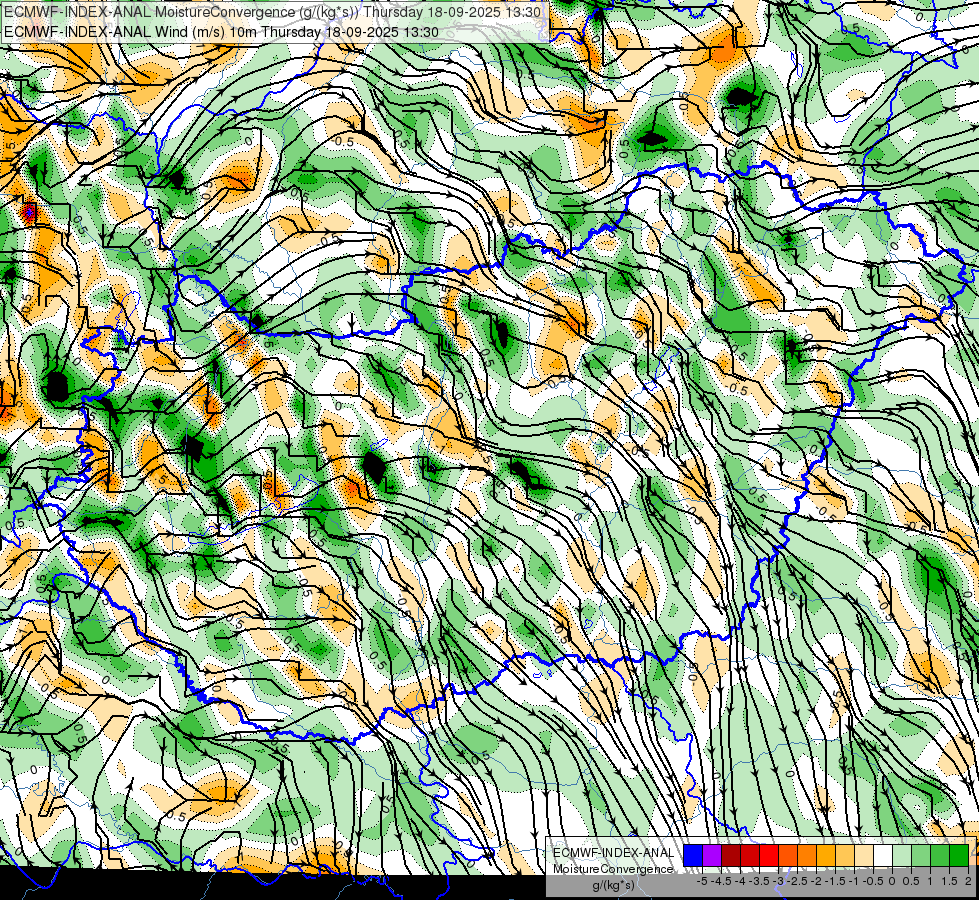The width and height of the screenshot is (979, 900).
Task: Click the white swatch between -0.5 and 0
Action: pyautogui.click(x=883, y=855)
